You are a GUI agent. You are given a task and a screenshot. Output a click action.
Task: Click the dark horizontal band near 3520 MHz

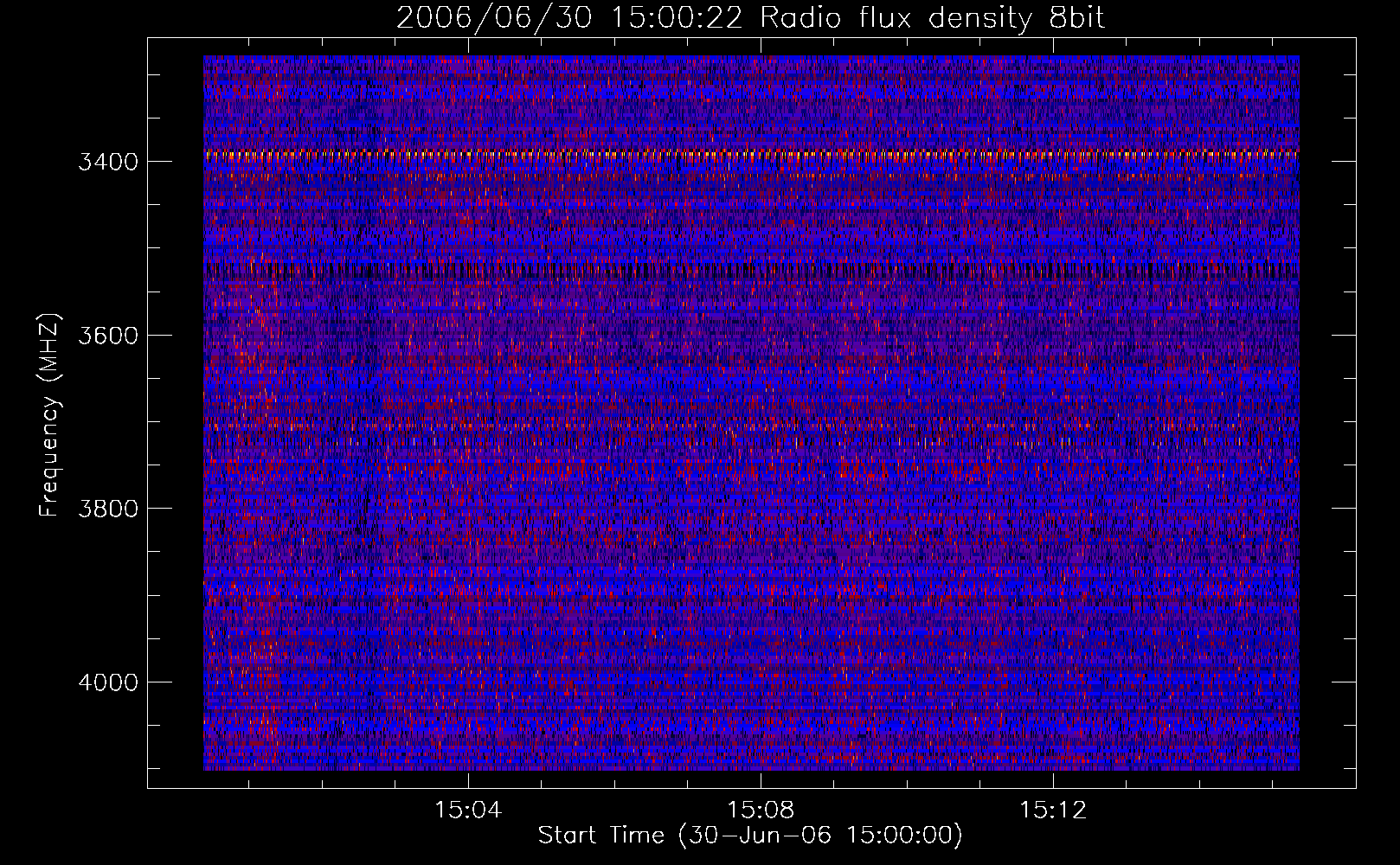tap(751, 271)
